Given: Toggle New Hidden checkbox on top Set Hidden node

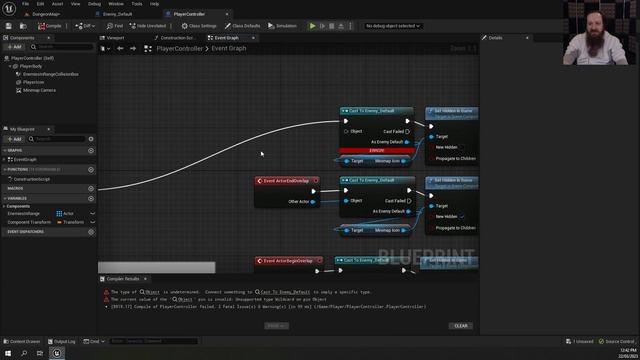Looking at the screenshot, I should click(462, 147).
